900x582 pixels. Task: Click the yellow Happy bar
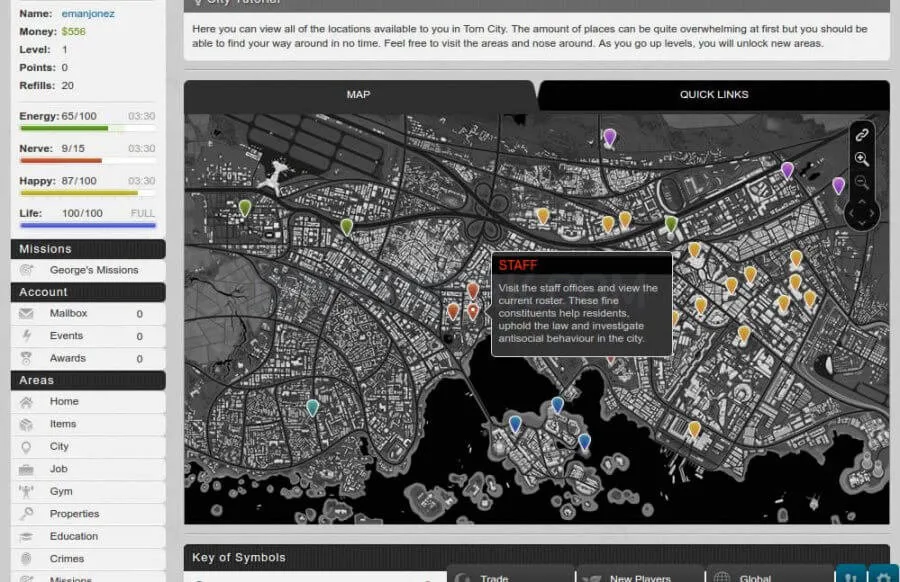click(87, 193)
